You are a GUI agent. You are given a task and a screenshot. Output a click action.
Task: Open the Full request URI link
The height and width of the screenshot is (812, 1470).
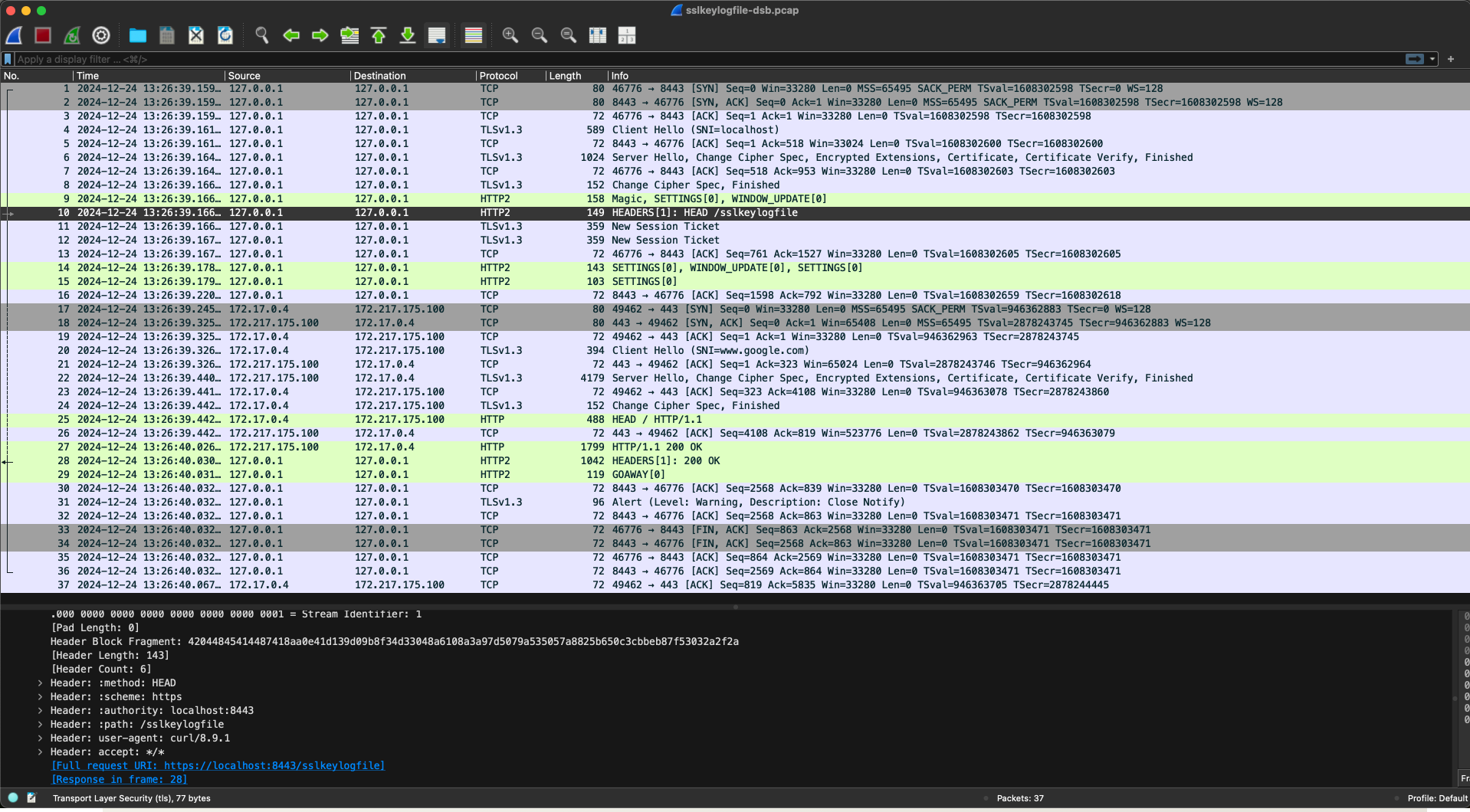(218, 765)
